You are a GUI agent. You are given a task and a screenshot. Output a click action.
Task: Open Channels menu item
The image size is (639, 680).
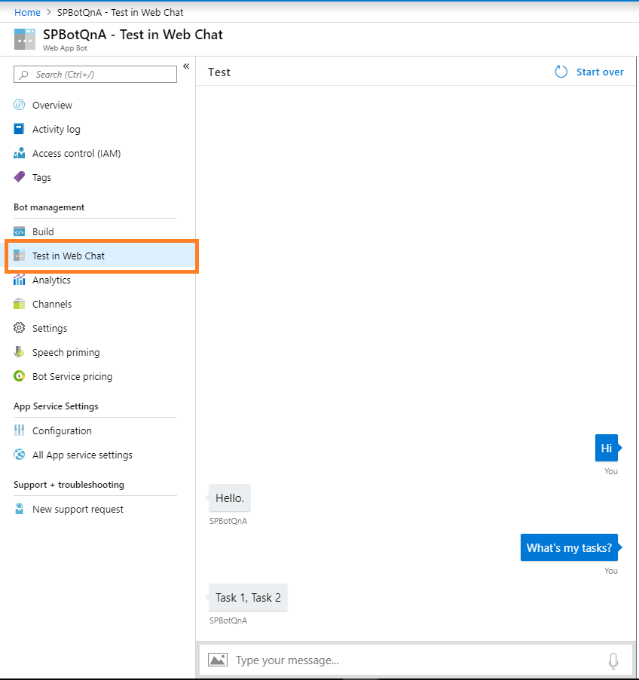coord(52,304)
